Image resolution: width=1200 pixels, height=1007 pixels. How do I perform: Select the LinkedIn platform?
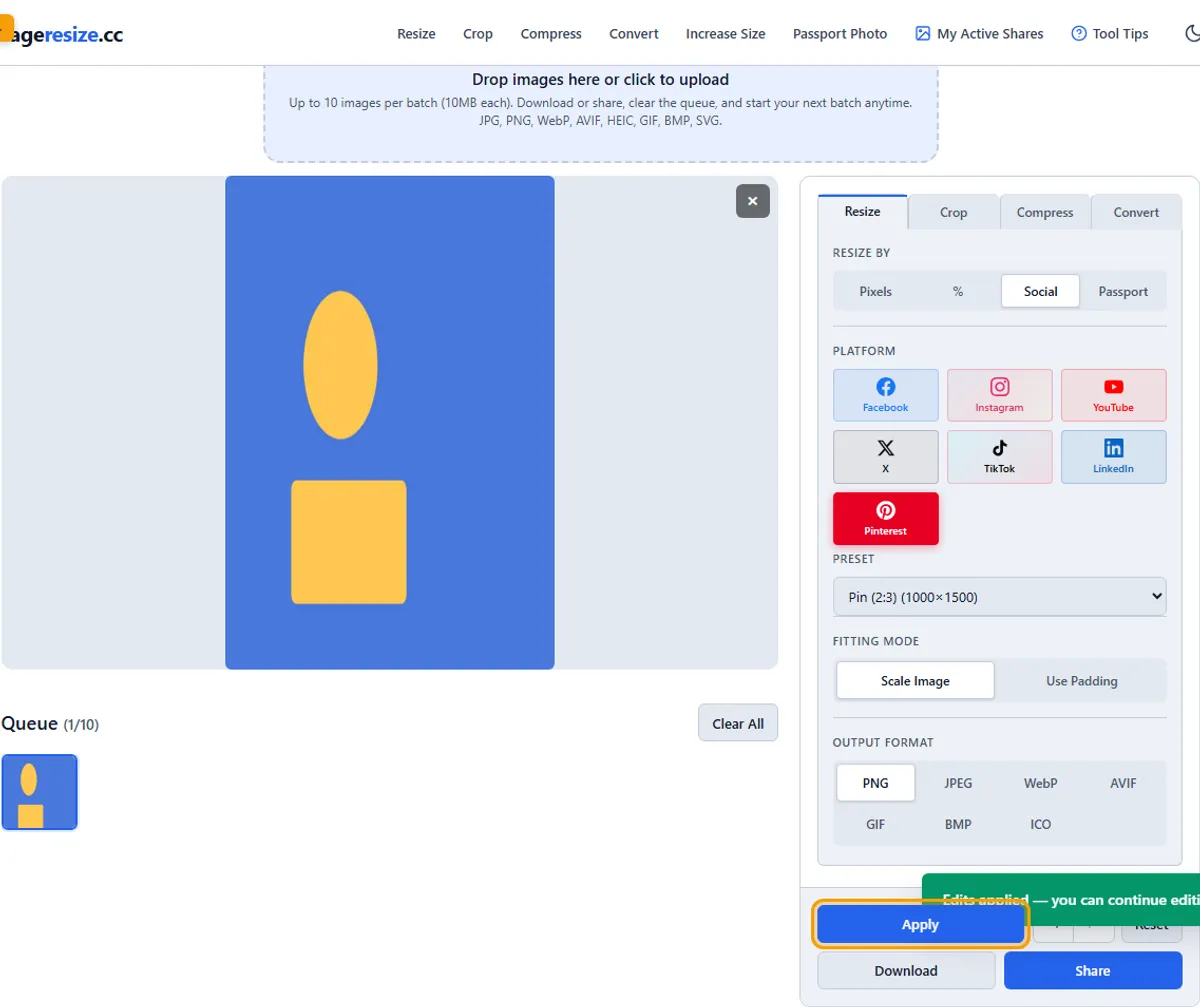(x=1113, y=457)
